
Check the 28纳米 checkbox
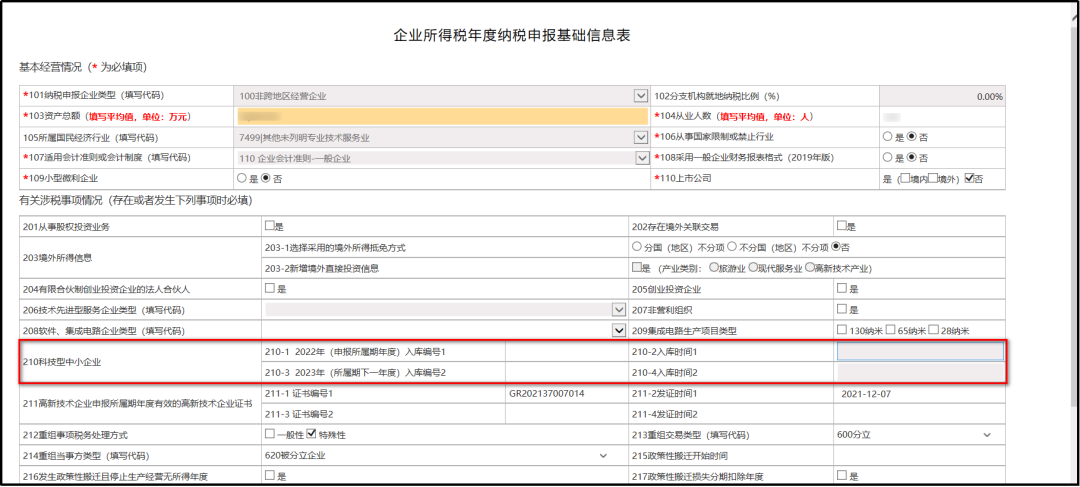pyautogui.click(x=934, y=330)
